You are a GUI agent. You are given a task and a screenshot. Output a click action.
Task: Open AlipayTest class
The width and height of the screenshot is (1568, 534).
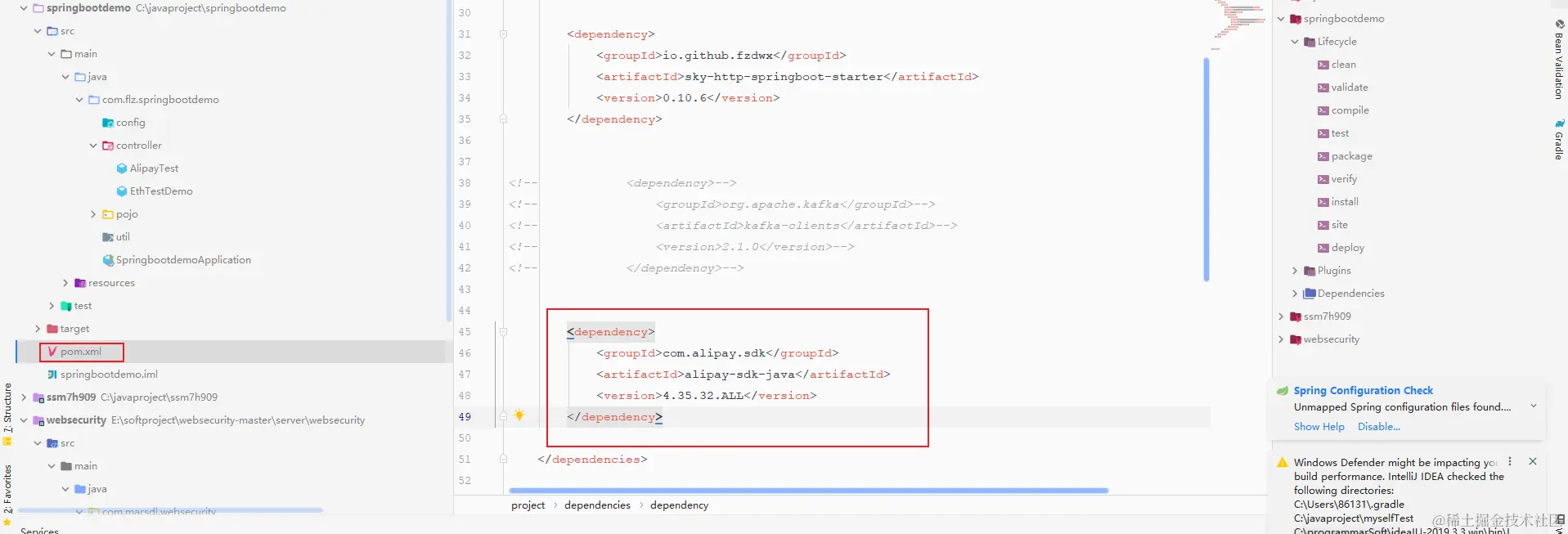point(154,168)
